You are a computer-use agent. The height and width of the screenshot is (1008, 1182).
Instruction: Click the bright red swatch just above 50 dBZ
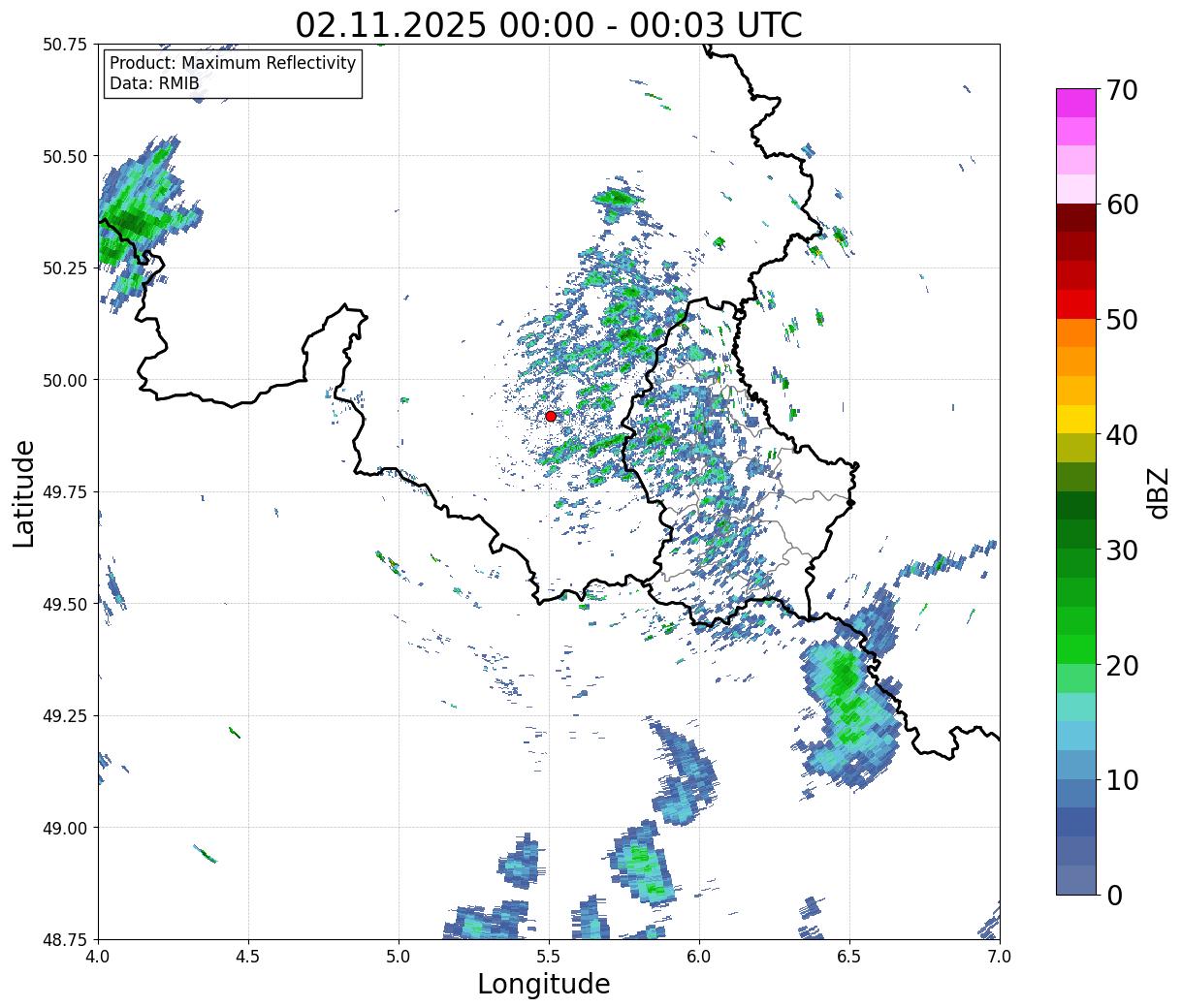1076,304
